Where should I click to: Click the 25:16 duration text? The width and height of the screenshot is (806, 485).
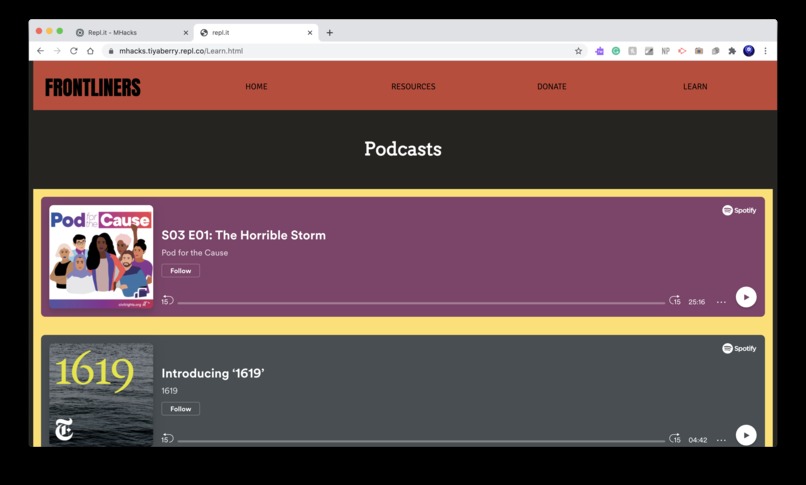click(697, 302)
